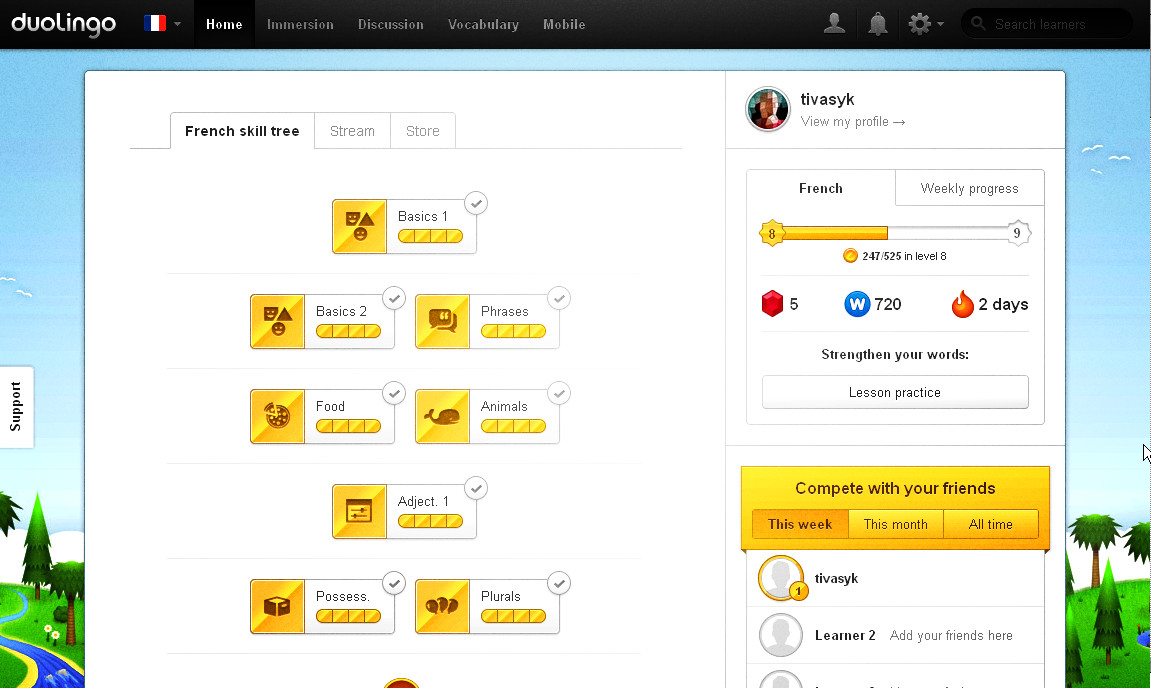
Task: Open the Mobile nav item
Action: pos(564,24)
